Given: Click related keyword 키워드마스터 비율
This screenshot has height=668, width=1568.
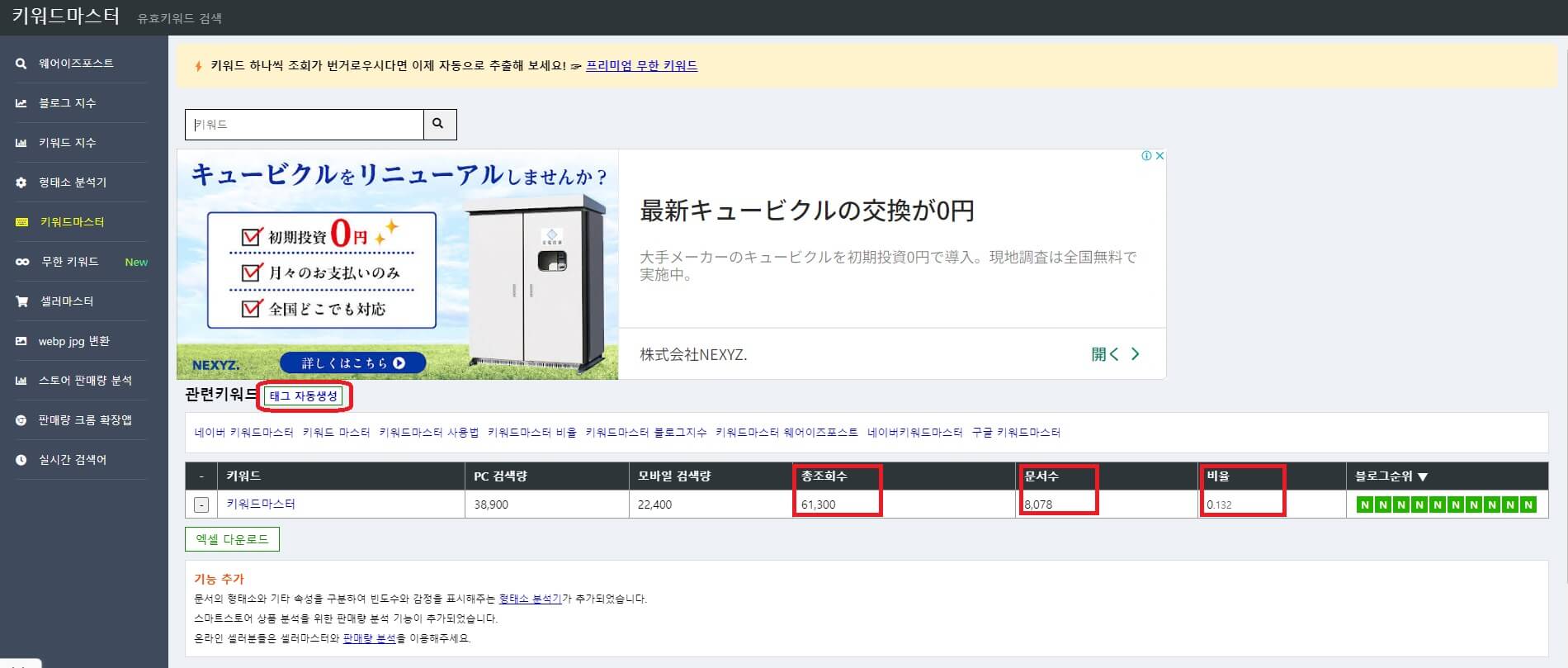Looking at the screenshot, I should 532,432.
